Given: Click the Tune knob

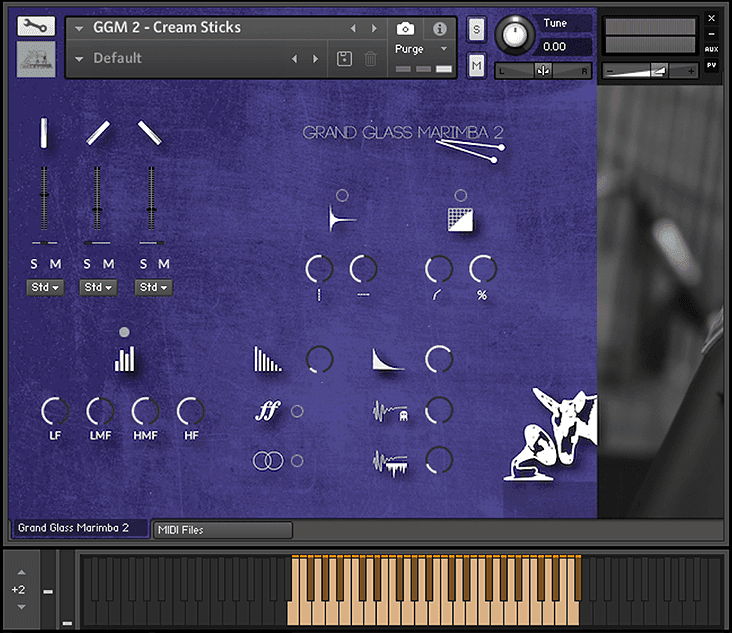Looking at the screenshot, I should point(514,35).
